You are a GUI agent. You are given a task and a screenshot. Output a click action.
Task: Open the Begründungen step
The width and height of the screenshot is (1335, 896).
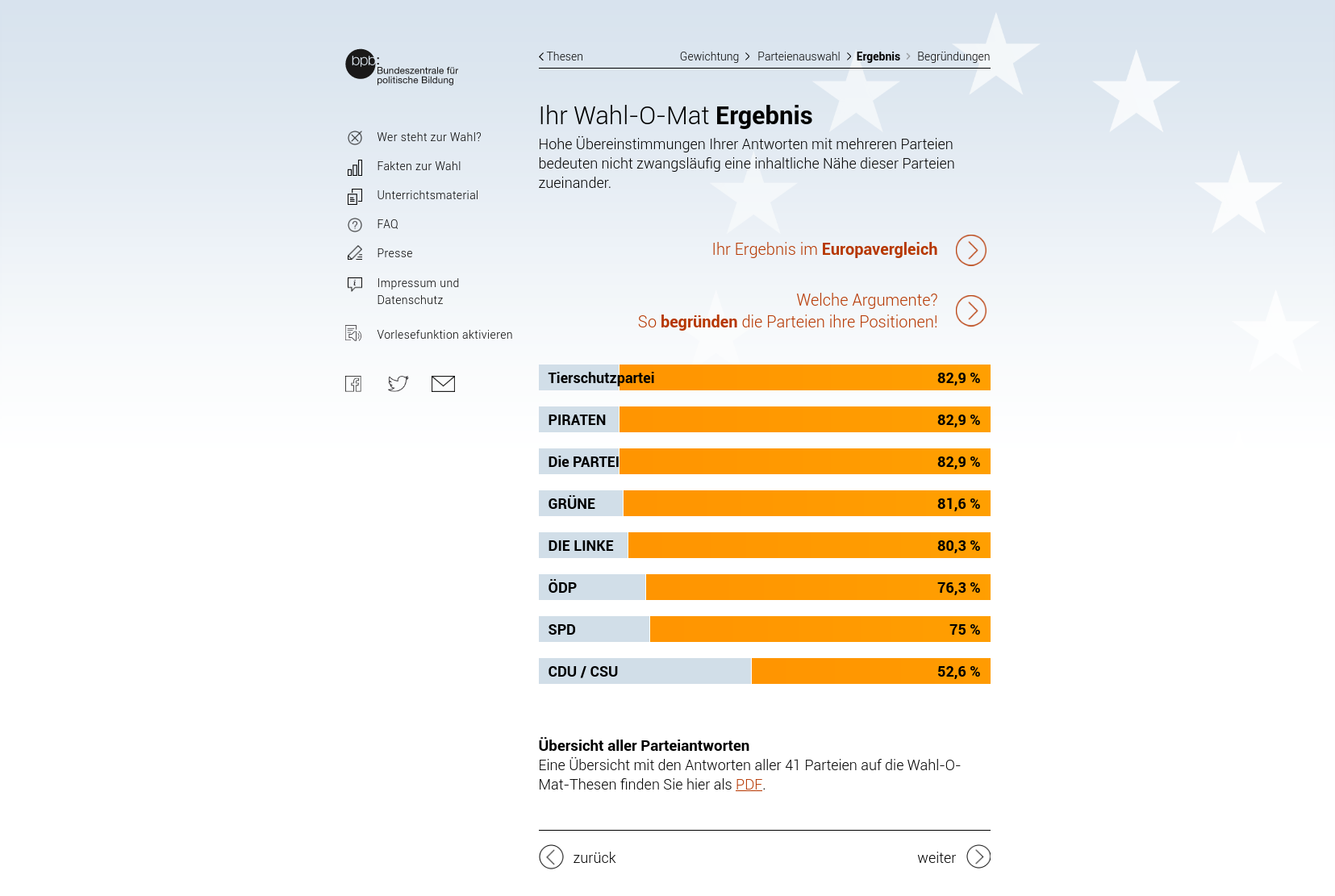953,56
